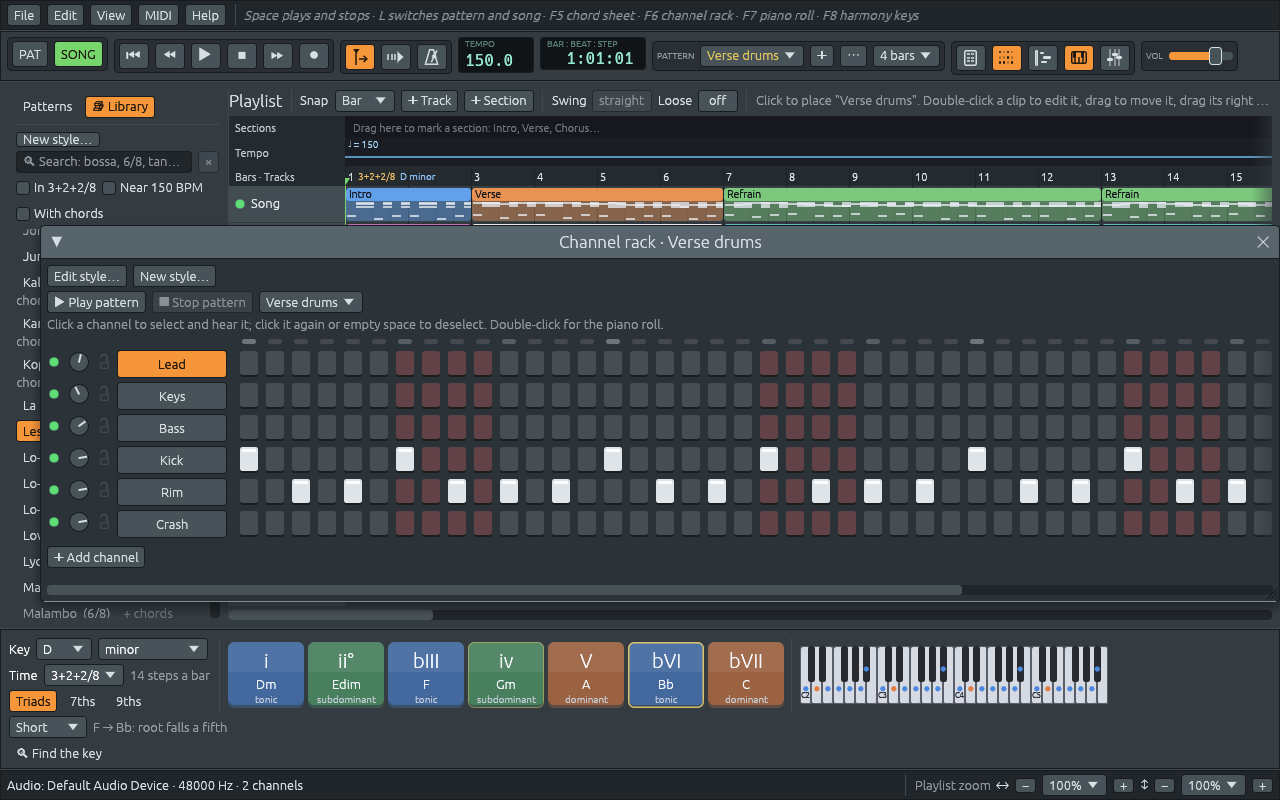Image resolution: width=1280 pixels, height=800 pixels.
Task: Add a new pattern with plus icon
Action: coord(822,56)
